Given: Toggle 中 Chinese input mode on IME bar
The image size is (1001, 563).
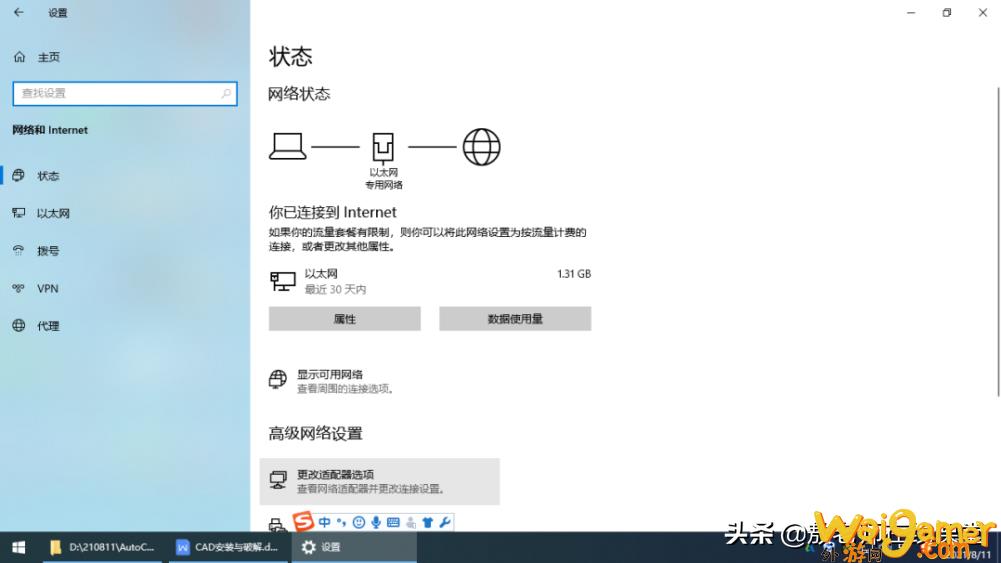Looking at the screenshot, I should tap(325, 522).
